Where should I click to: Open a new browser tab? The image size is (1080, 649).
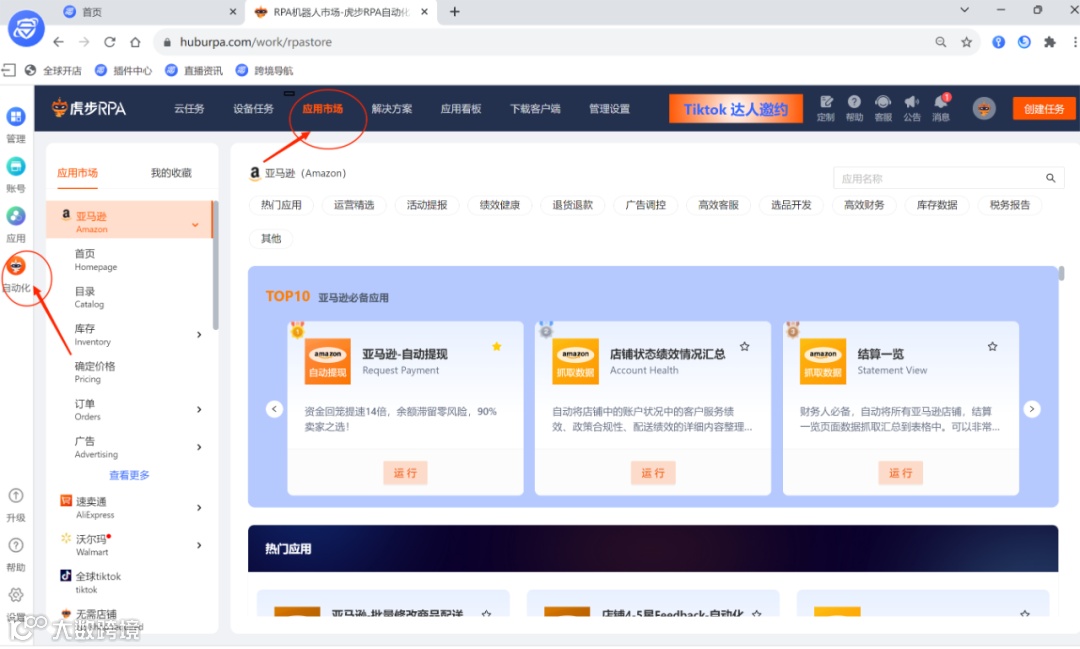pos(455,12)
